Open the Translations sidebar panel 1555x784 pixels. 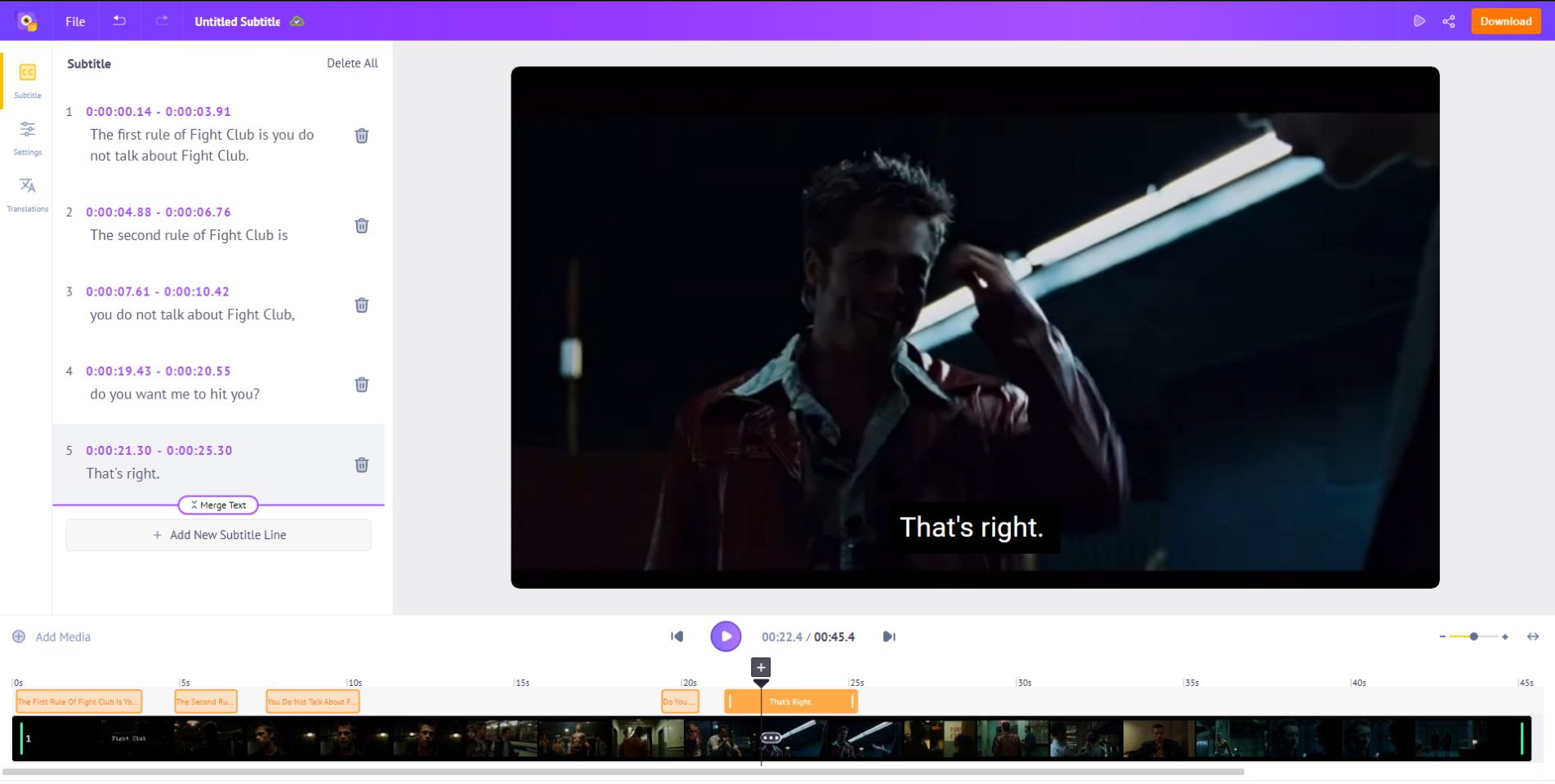(x=27, y=194)
